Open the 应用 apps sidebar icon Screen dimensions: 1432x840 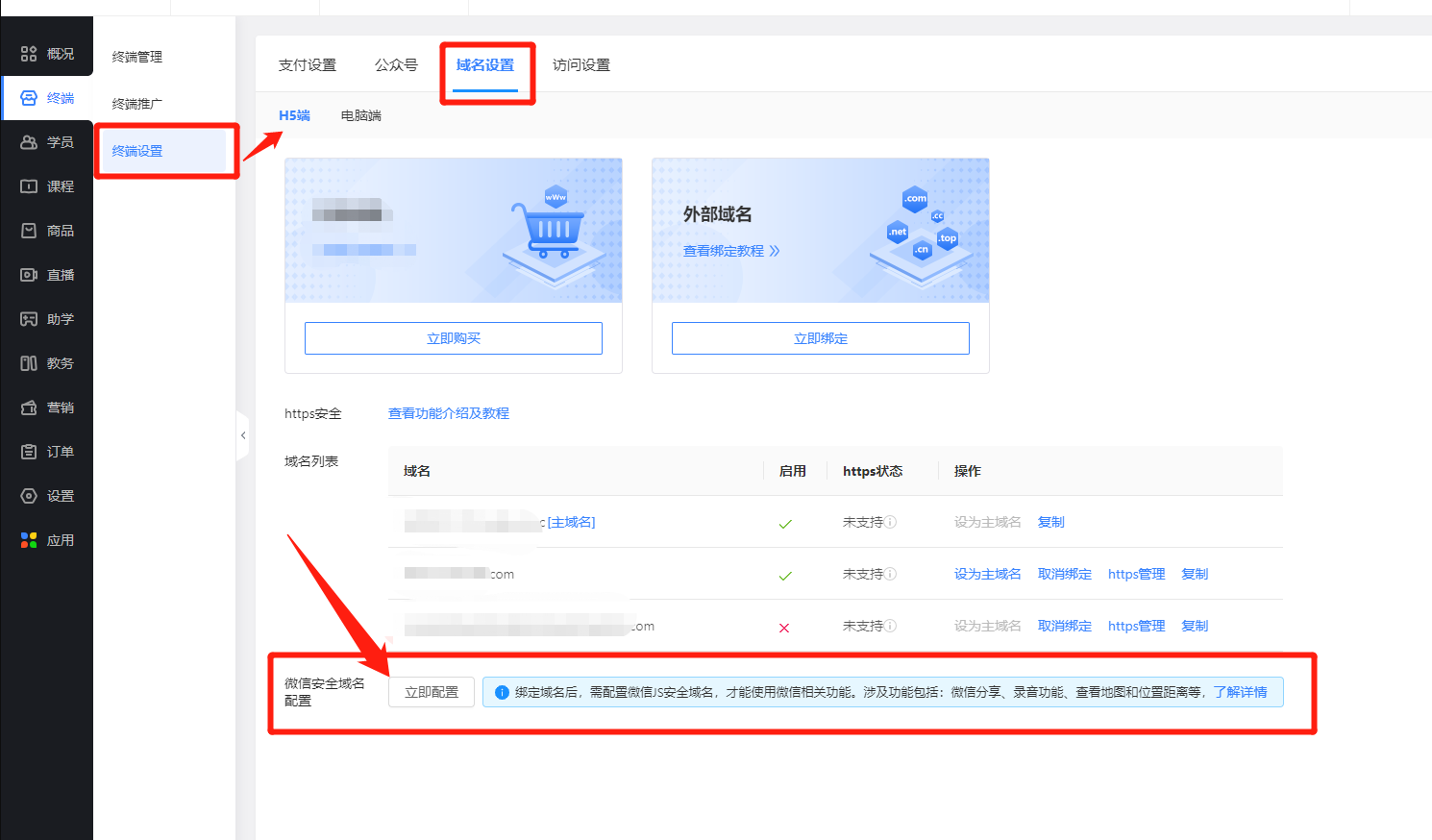(x=29, y=540)
